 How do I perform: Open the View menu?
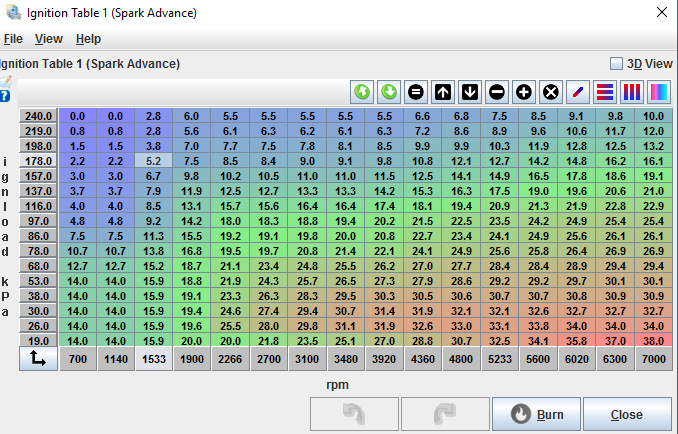point(48,39)
